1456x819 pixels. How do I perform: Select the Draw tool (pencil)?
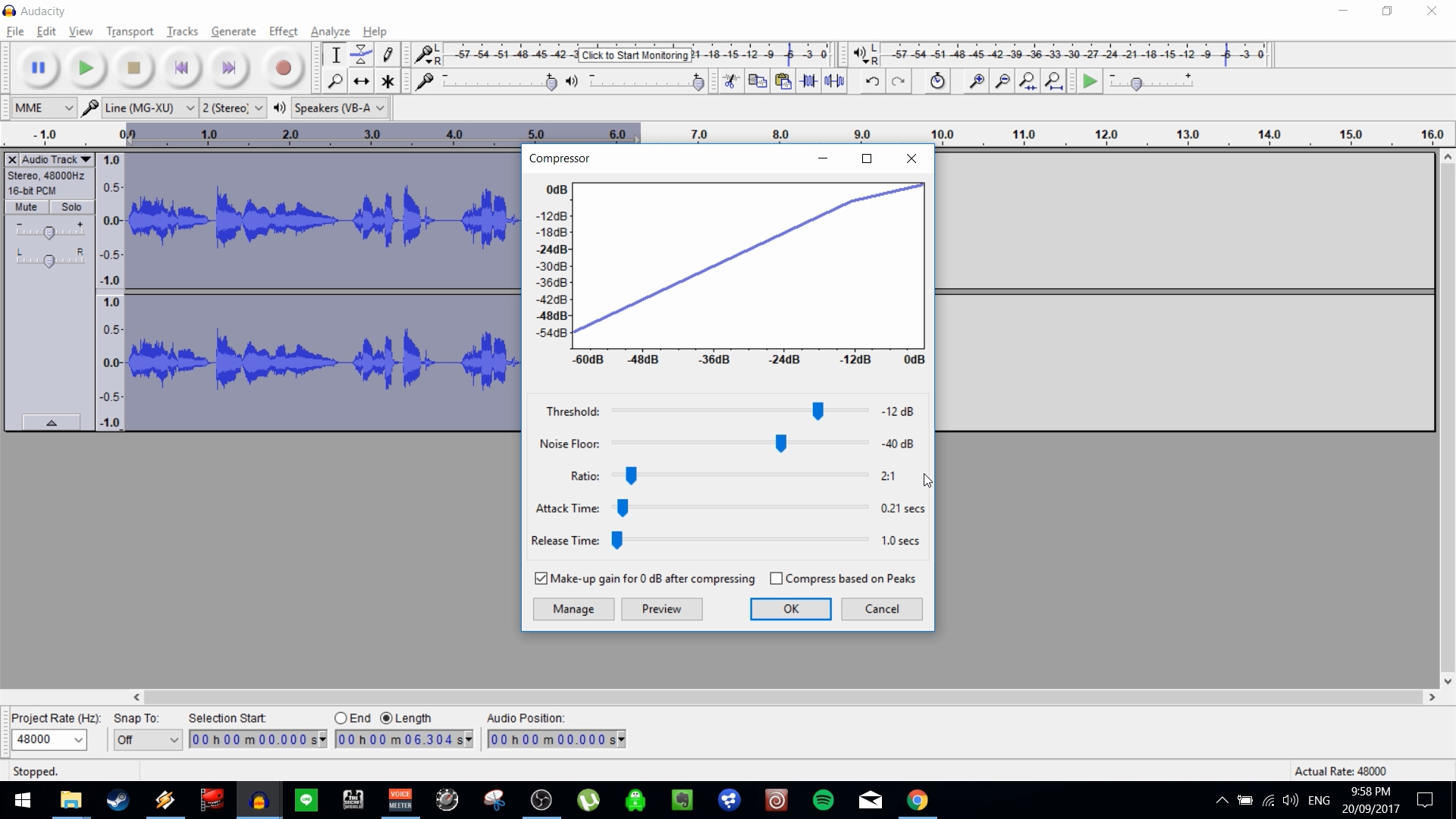click(388, 54)
